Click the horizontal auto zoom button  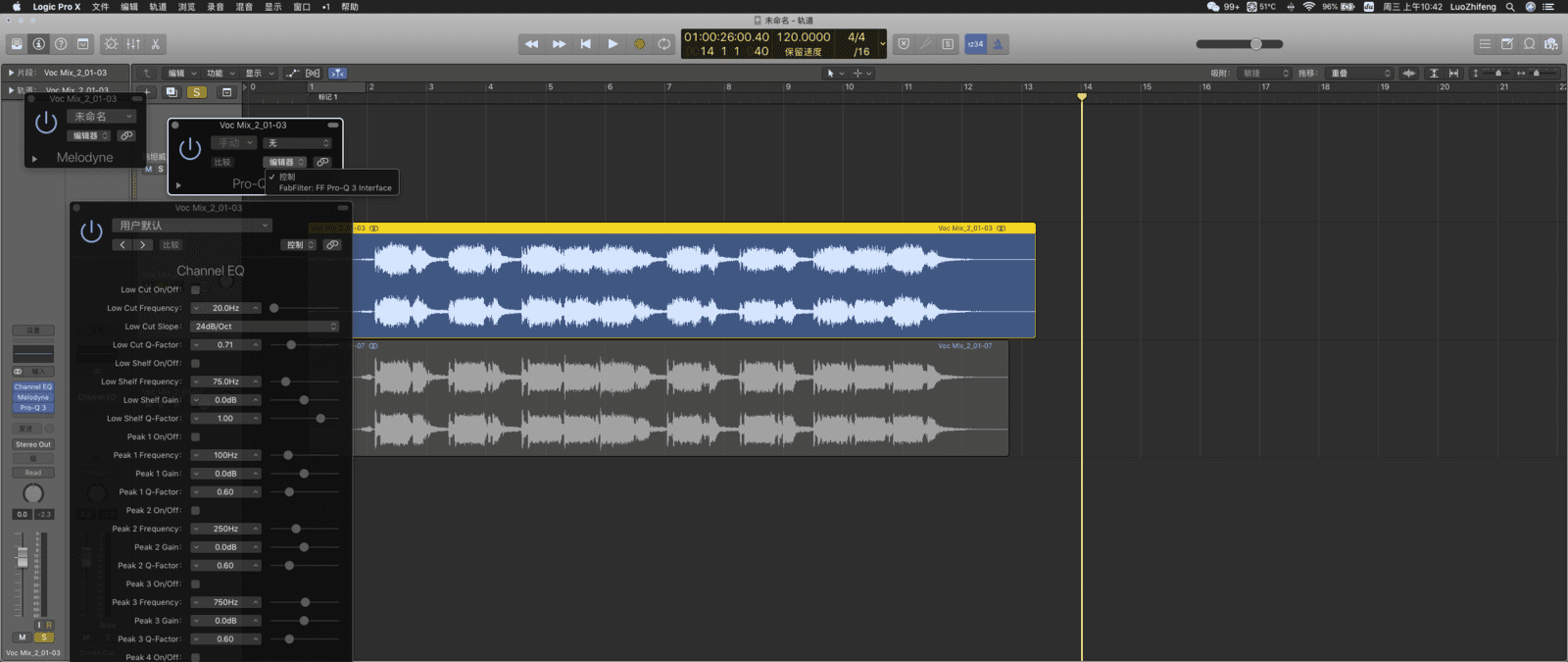pyautogui.click(x=1453, y=73)
